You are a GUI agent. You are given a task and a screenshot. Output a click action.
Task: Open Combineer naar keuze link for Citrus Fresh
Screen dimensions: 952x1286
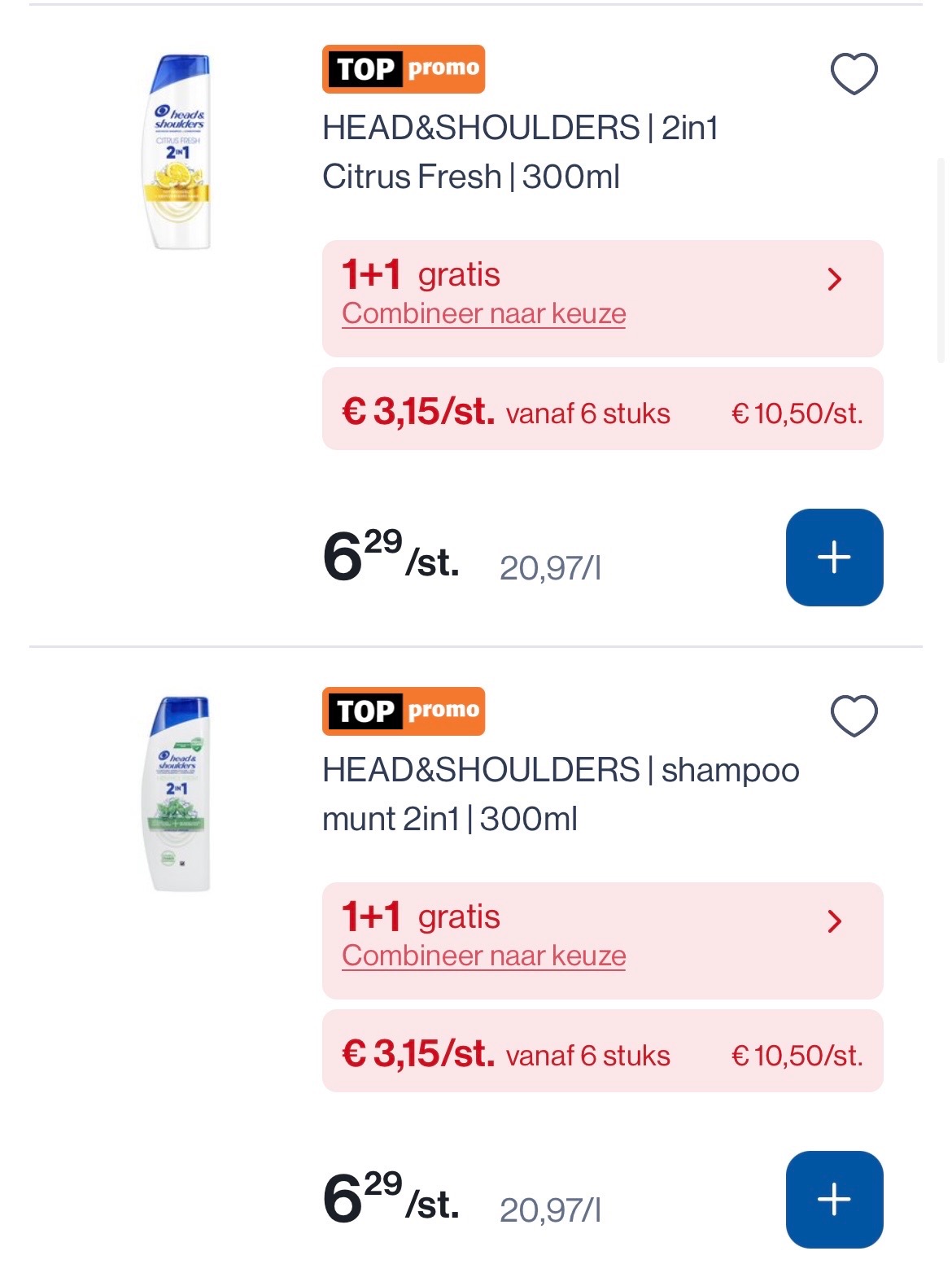click(x=483, y=314)
